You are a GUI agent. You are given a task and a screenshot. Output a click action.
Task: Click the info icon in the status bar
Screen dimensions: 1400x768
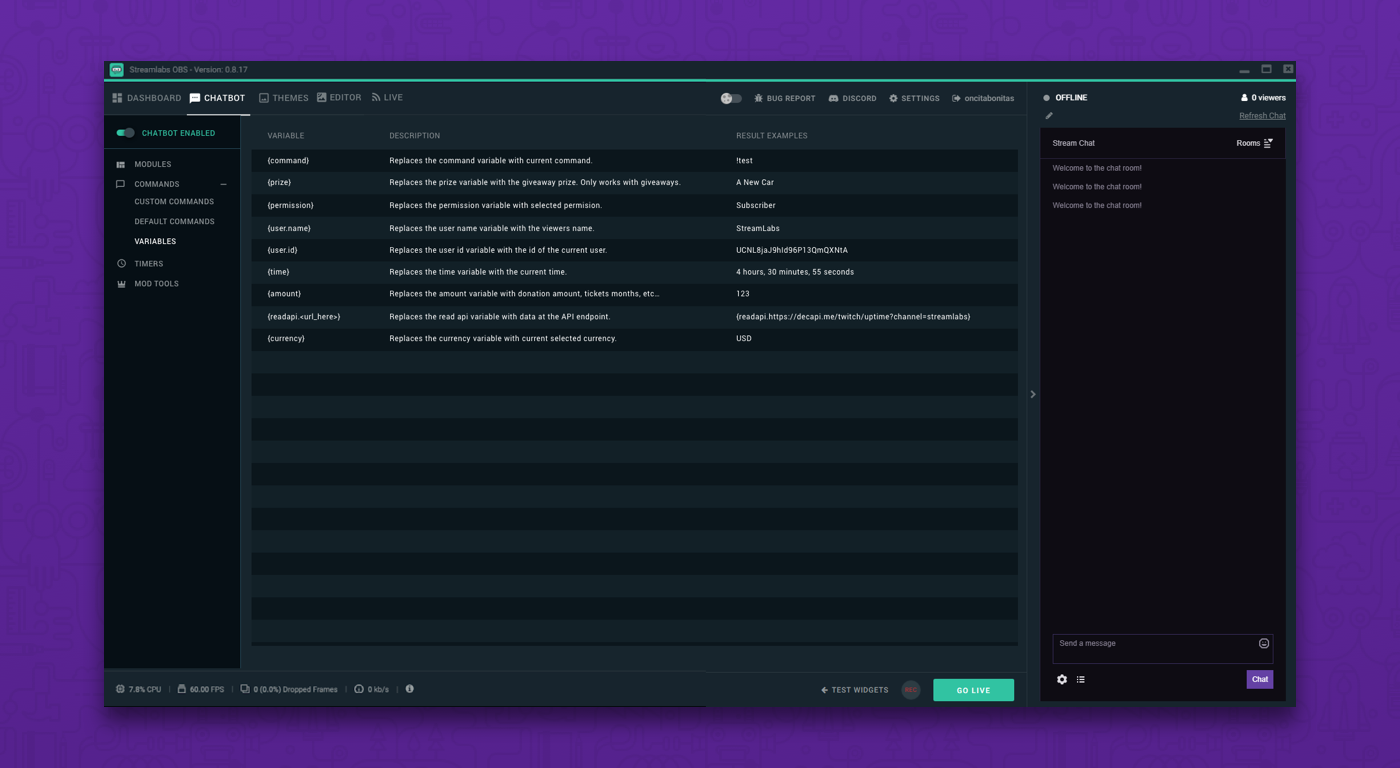(x=410, y=689)
